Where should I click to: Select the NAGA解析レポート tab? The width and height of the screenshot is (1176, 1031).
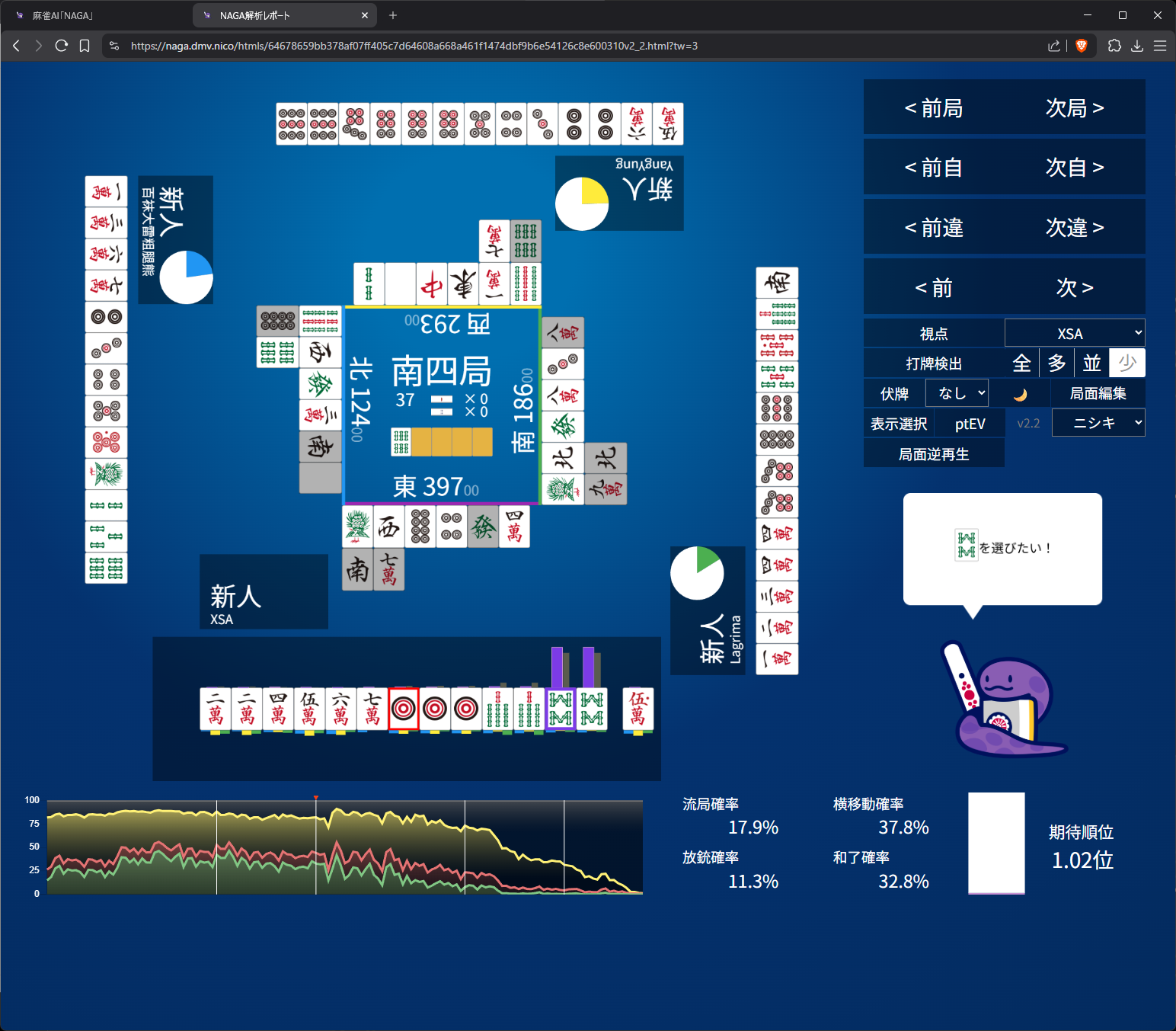click(x=282, y=15)
